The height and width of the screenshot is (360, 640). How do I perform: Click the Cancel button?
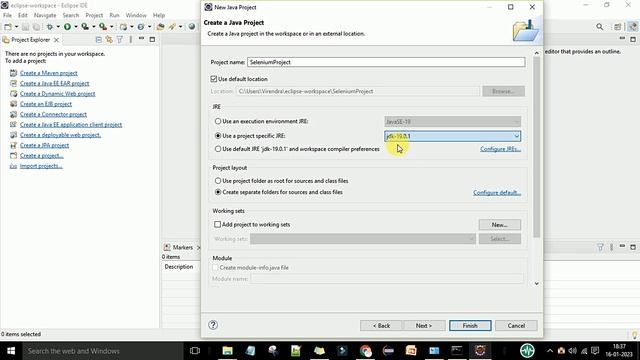pyautogui.click(x=516, y=326)
